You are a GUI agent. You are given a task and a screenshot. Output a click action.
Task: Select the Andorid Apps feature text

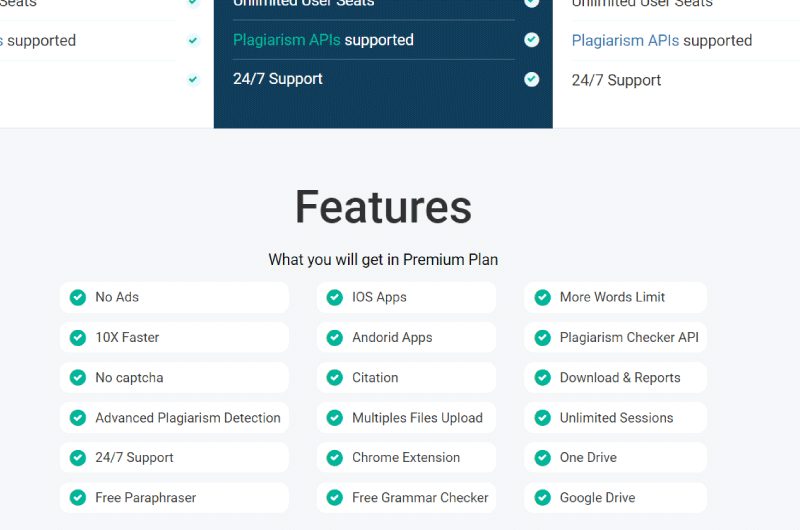[392, 338]
